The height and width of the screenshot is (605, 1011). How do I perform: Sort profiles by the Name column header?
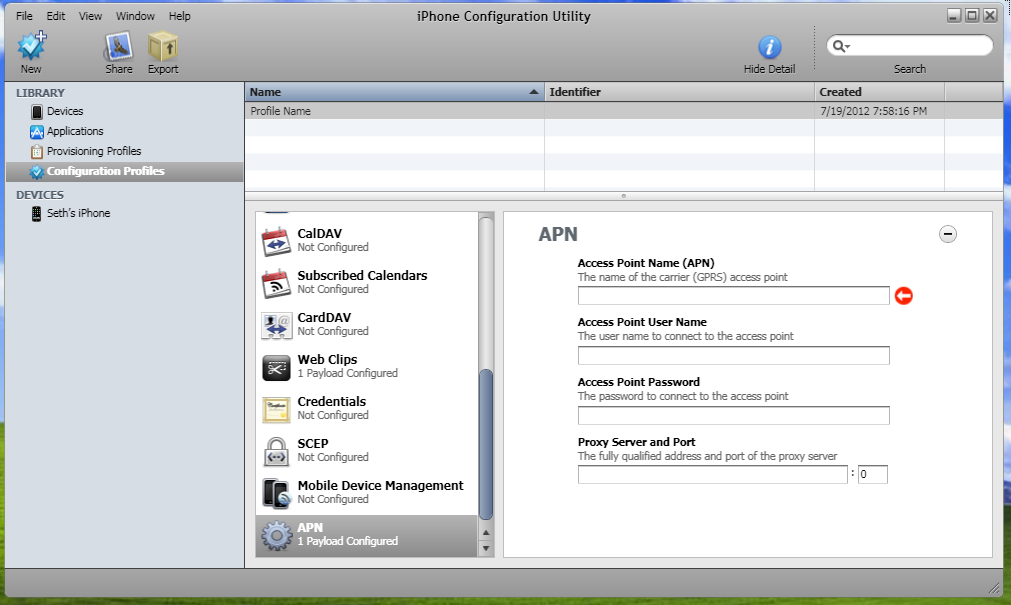[x=394, y=92]
